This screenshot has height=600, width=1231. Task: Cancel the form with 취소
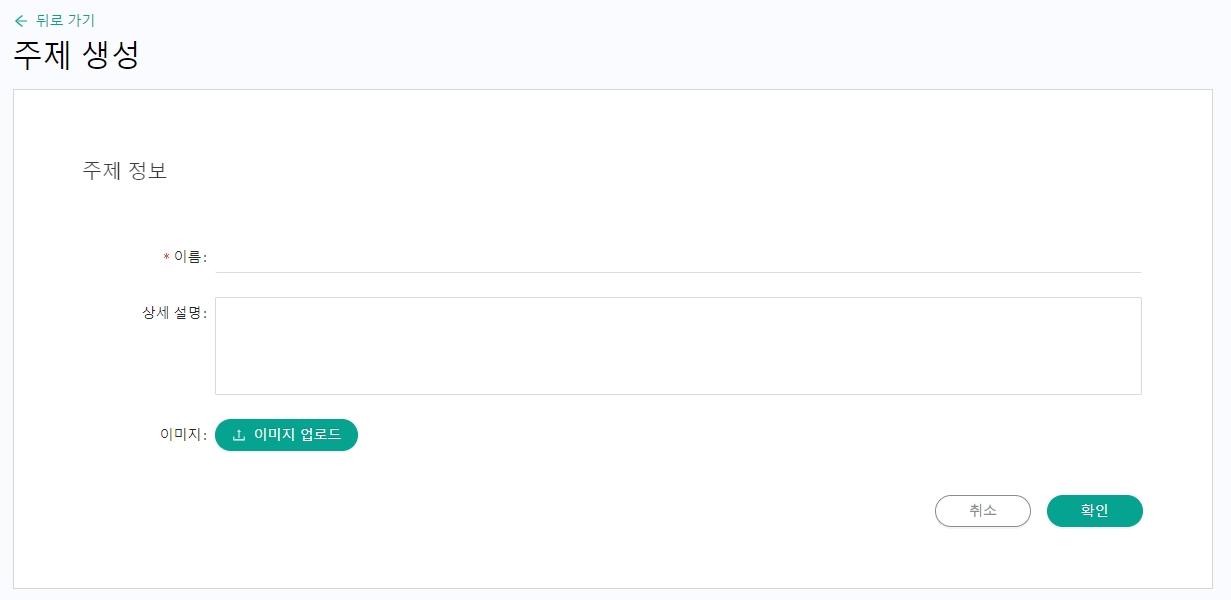tap(982, 511)
